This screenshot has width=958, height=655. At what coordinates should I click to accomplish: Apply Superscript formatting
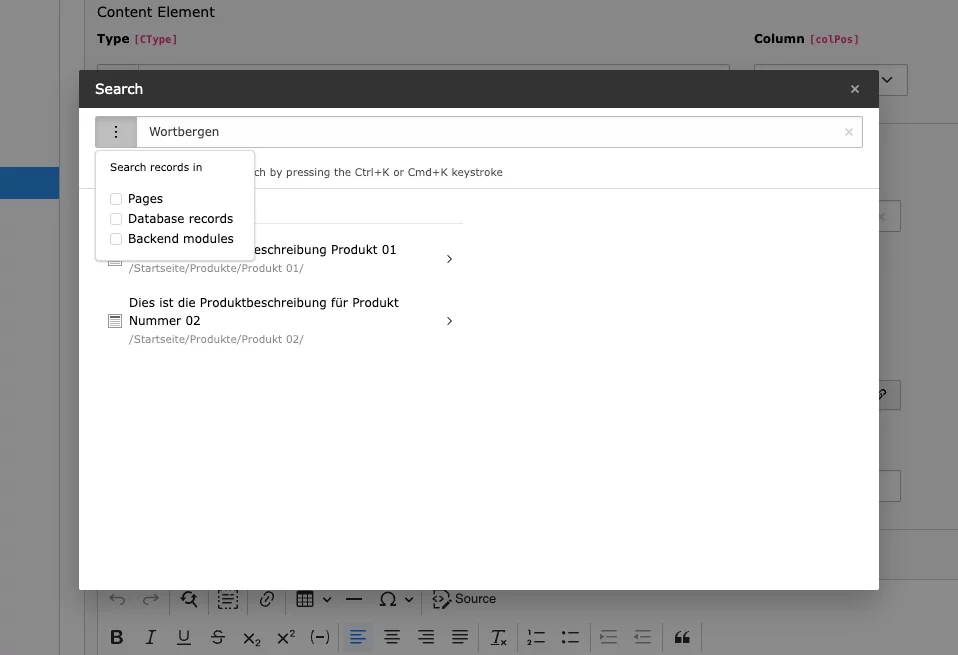286,637
